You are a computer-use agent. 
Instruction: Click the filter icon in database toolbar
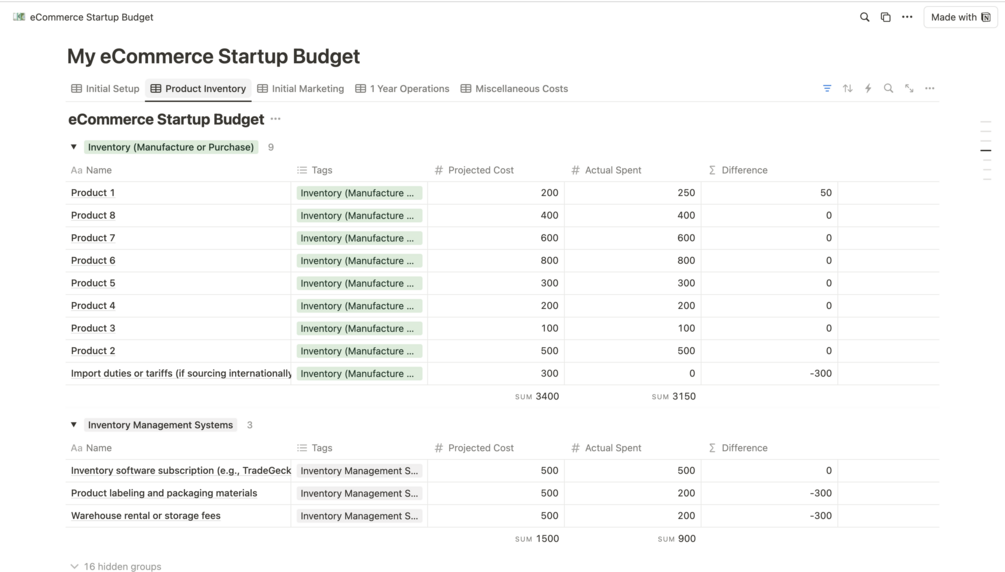pos(827,89)
